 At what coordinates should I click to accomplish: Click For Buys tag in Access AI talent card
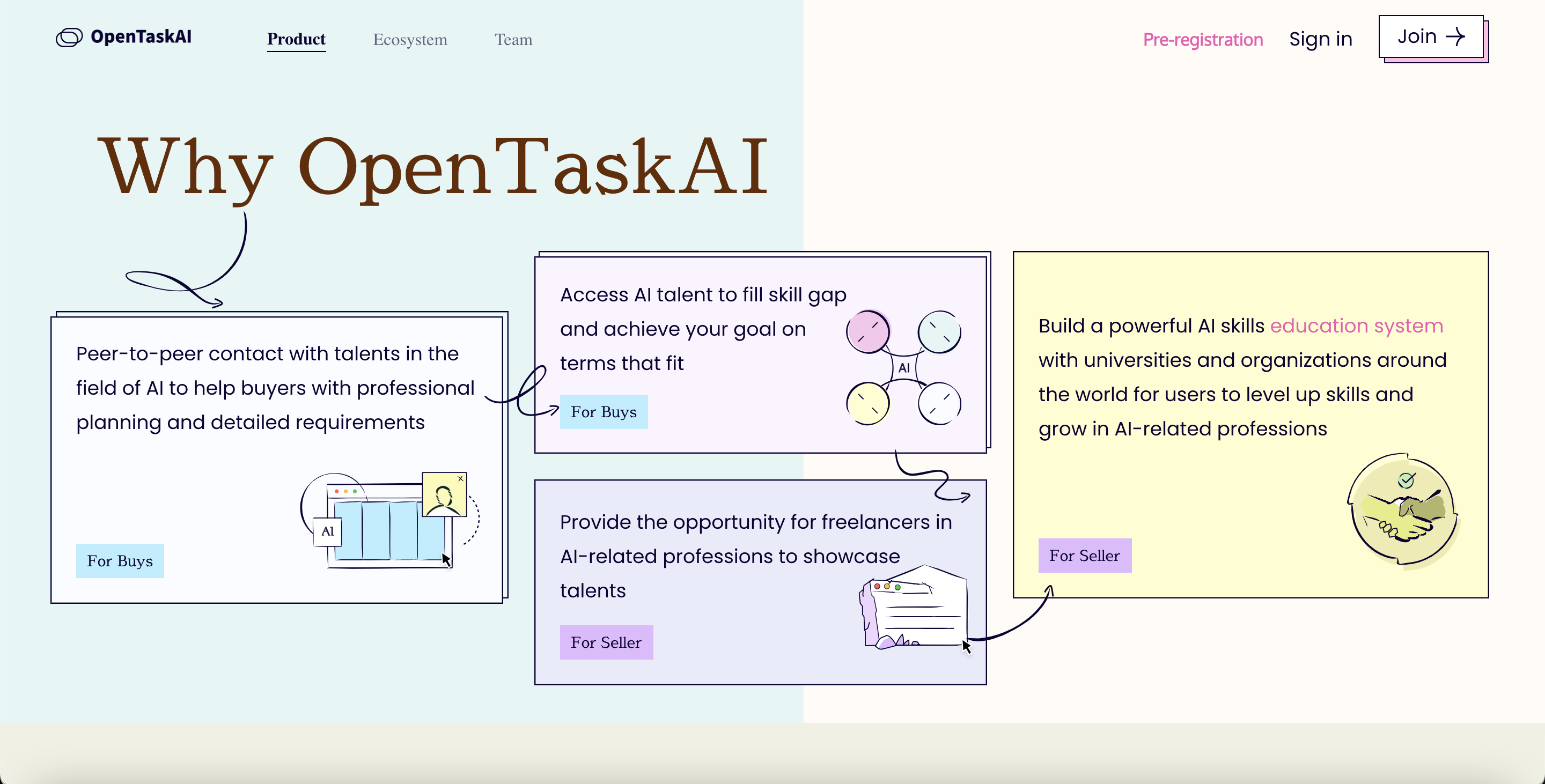[604, 412]
